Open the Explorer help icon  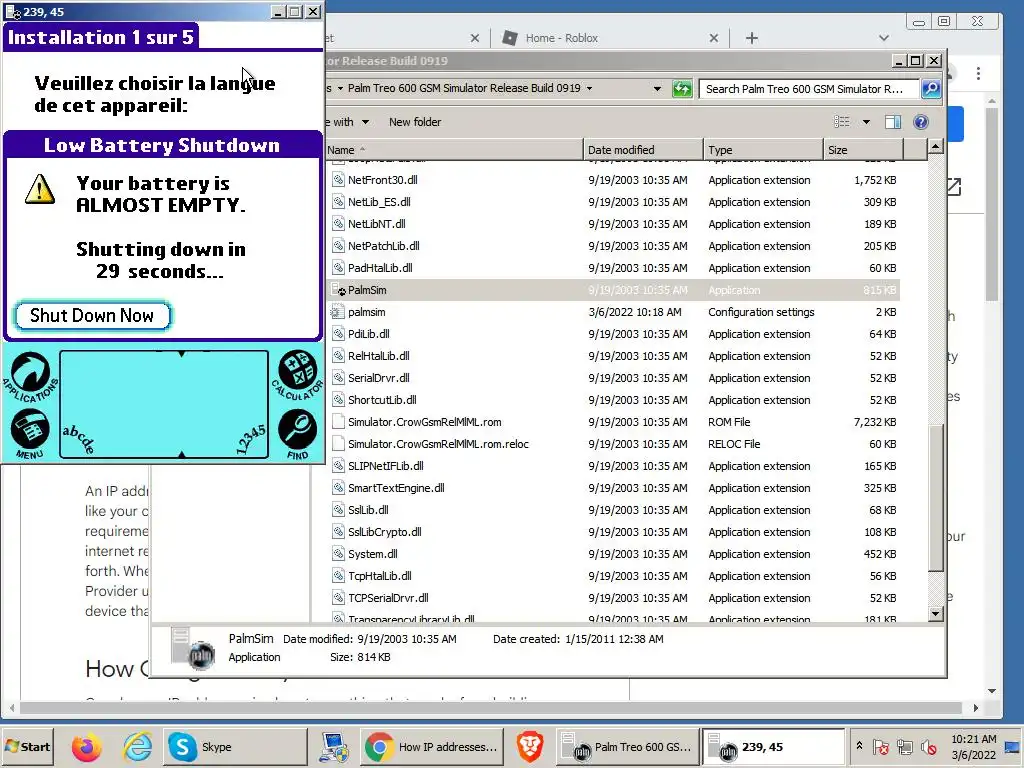pos(921,121)
